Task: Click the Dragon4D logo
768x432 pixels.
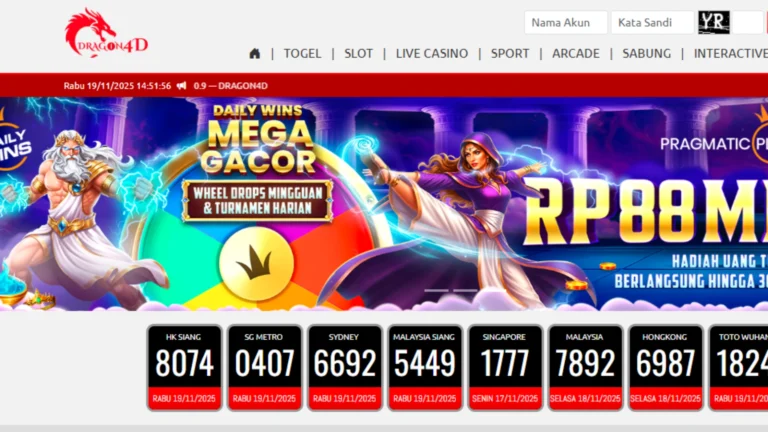Action: 106,33
